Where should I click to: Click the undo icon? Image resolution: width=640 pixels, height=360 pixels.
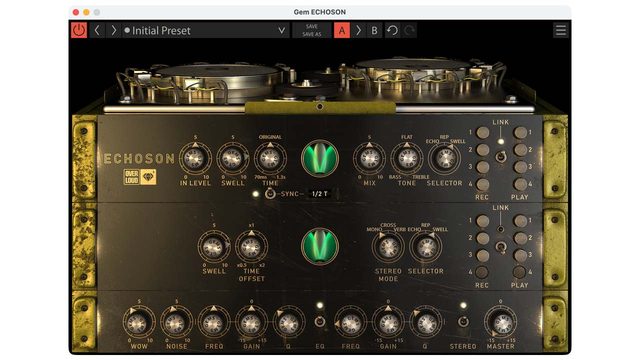click(392, 30)
